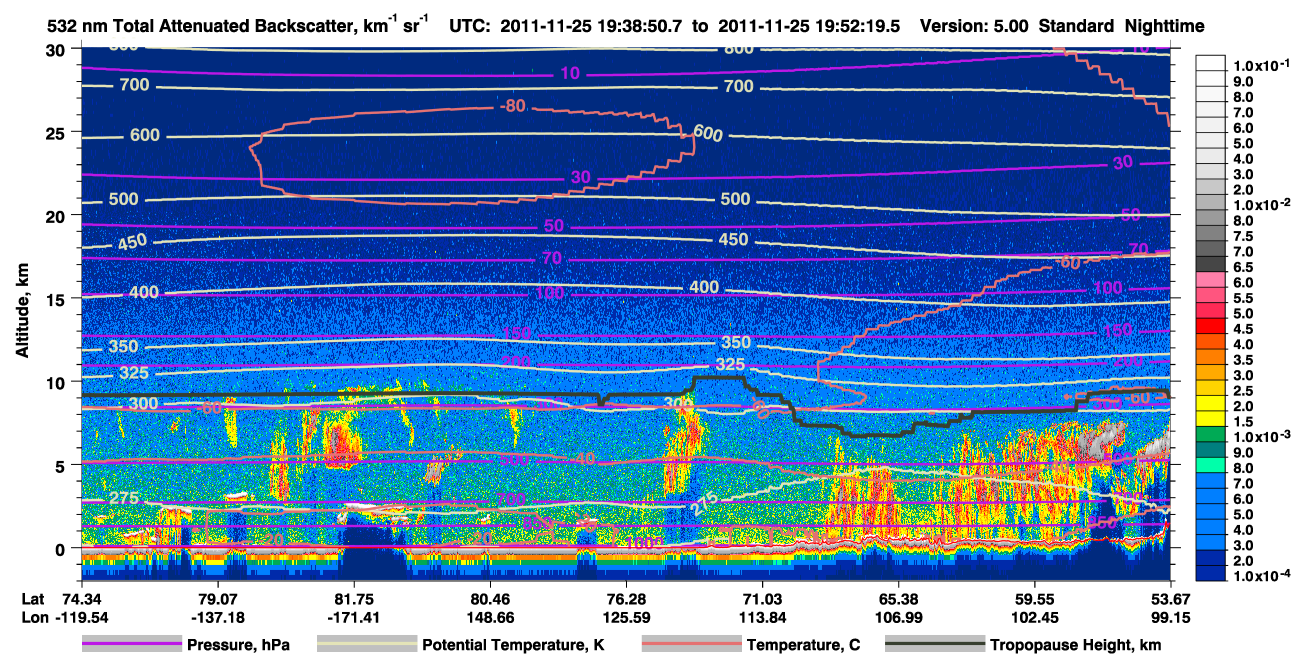The image size is (1300, 667).
Task: Click the latitude value '76.28'
Action: tap(625, 599)
